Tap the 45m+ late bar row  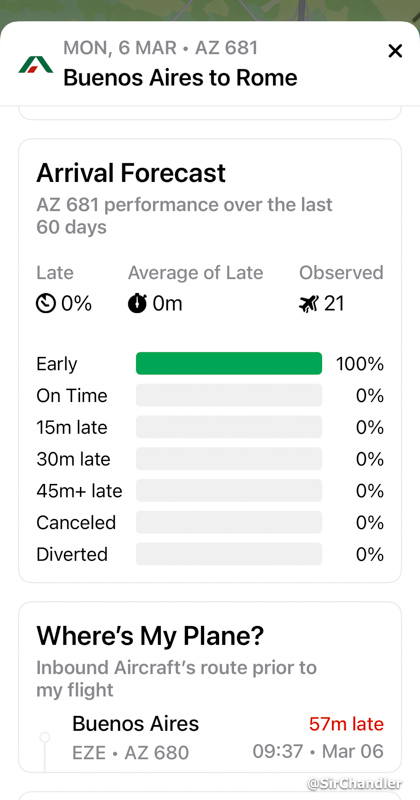click(x=210, y=491)
